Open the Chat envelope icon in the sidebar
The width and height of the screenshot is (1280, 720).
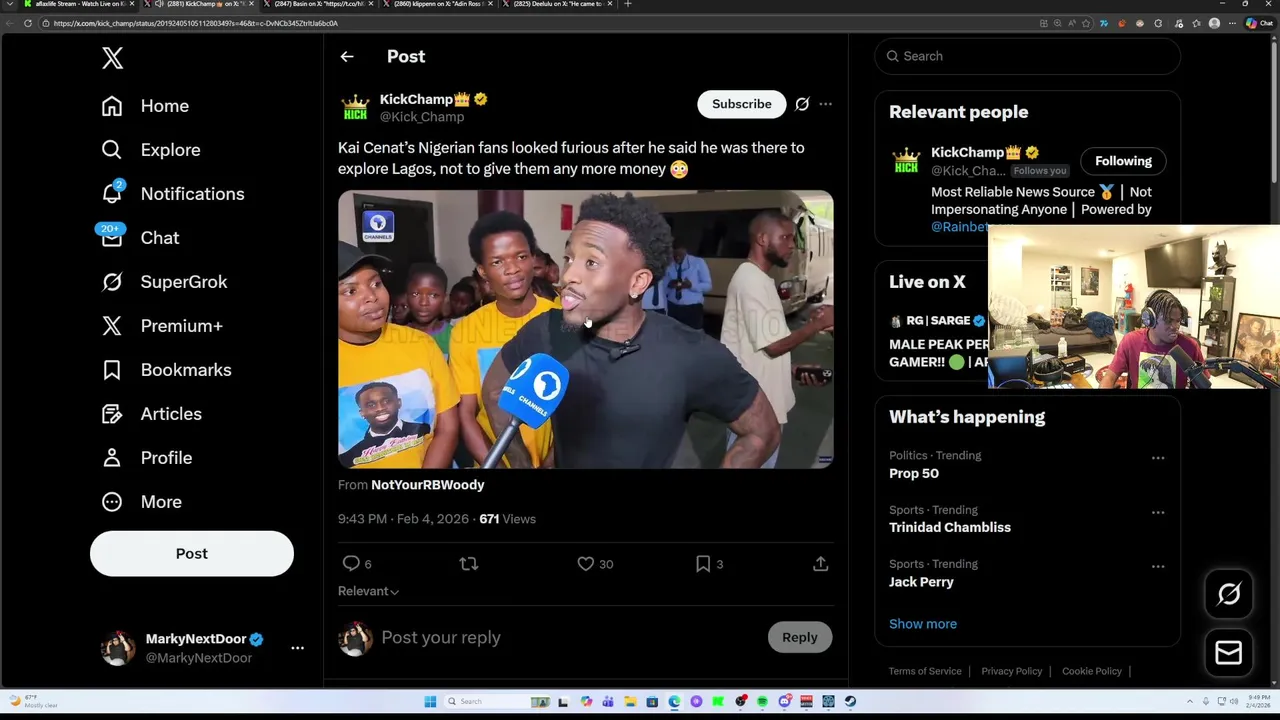pos(112,237)
